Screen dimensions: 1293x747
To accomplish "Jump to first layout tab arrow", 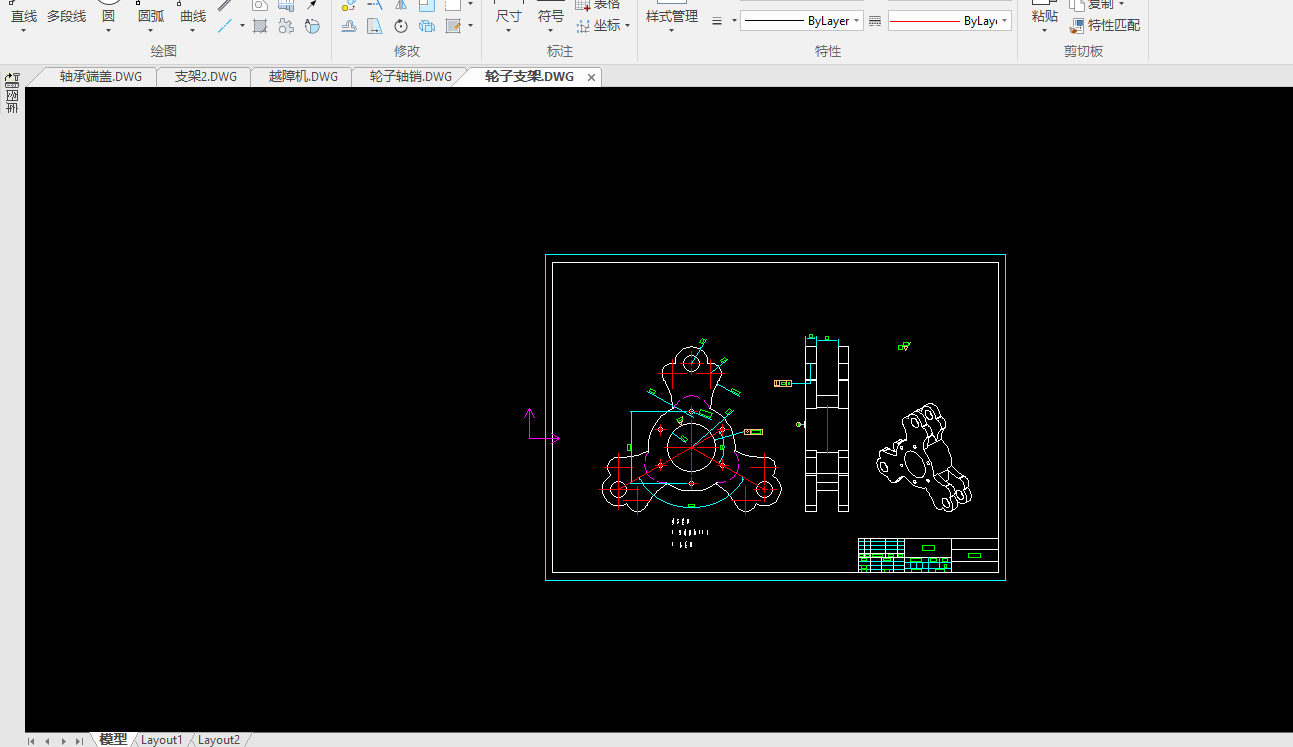I will [31, 741].
